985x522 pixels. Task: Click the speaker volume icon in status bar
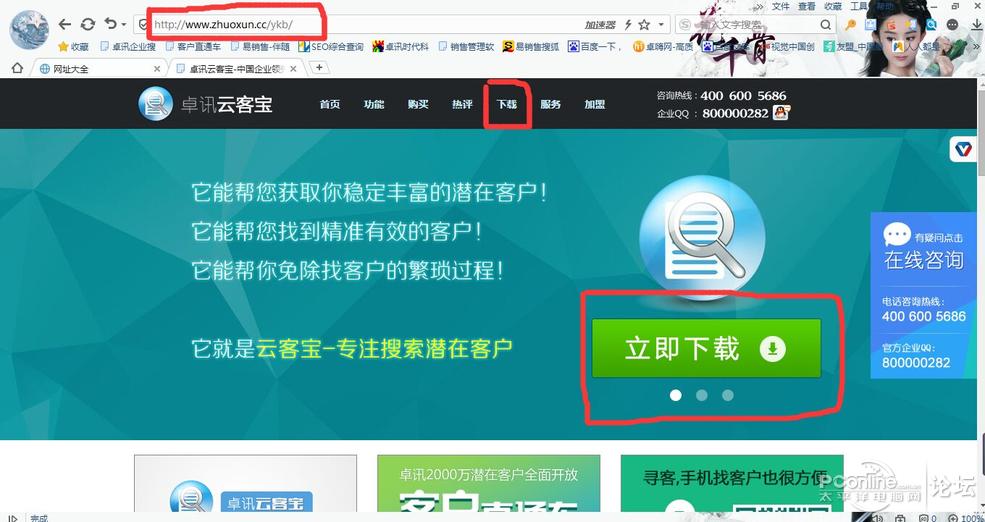click(880, 518)
